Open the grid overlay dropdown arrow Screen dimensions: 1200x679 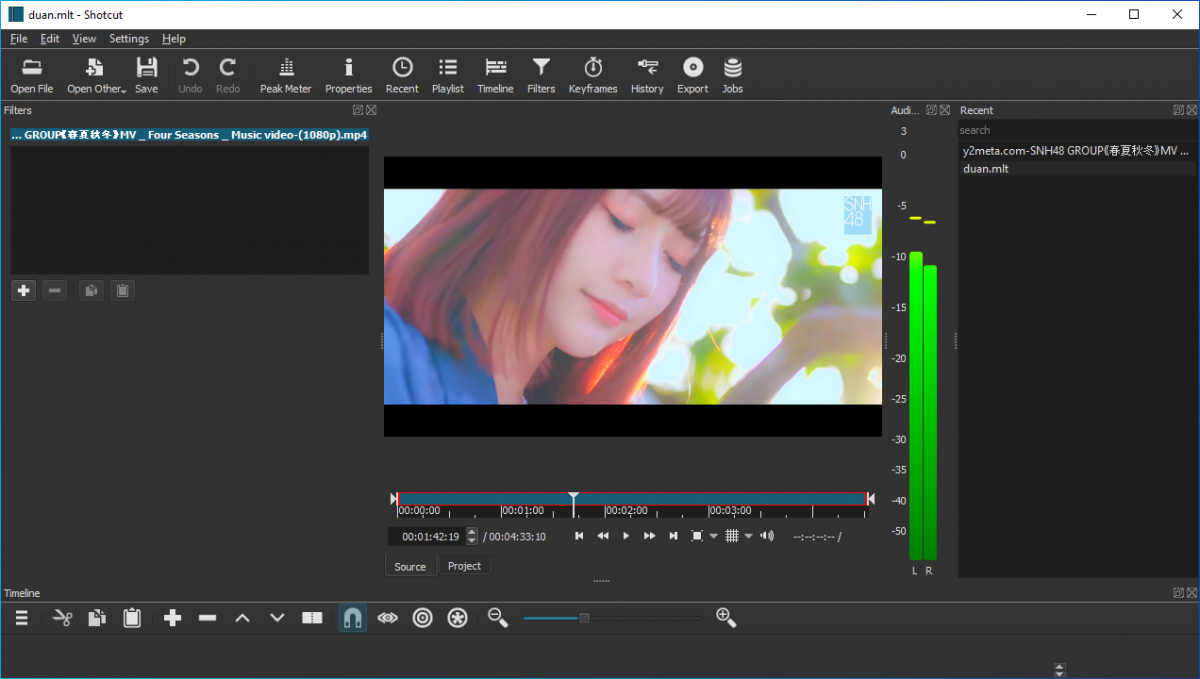coord(748,537)
